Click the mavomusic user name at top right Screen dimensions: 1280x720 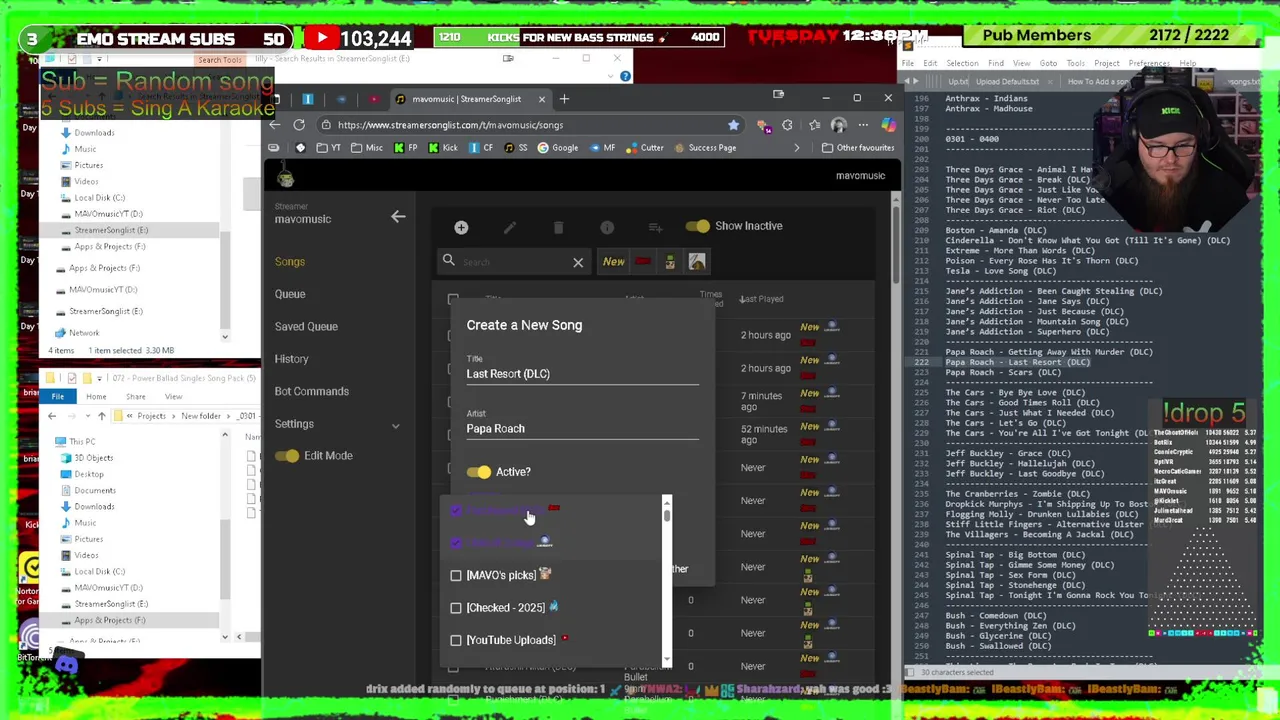[x=860, y=176]
